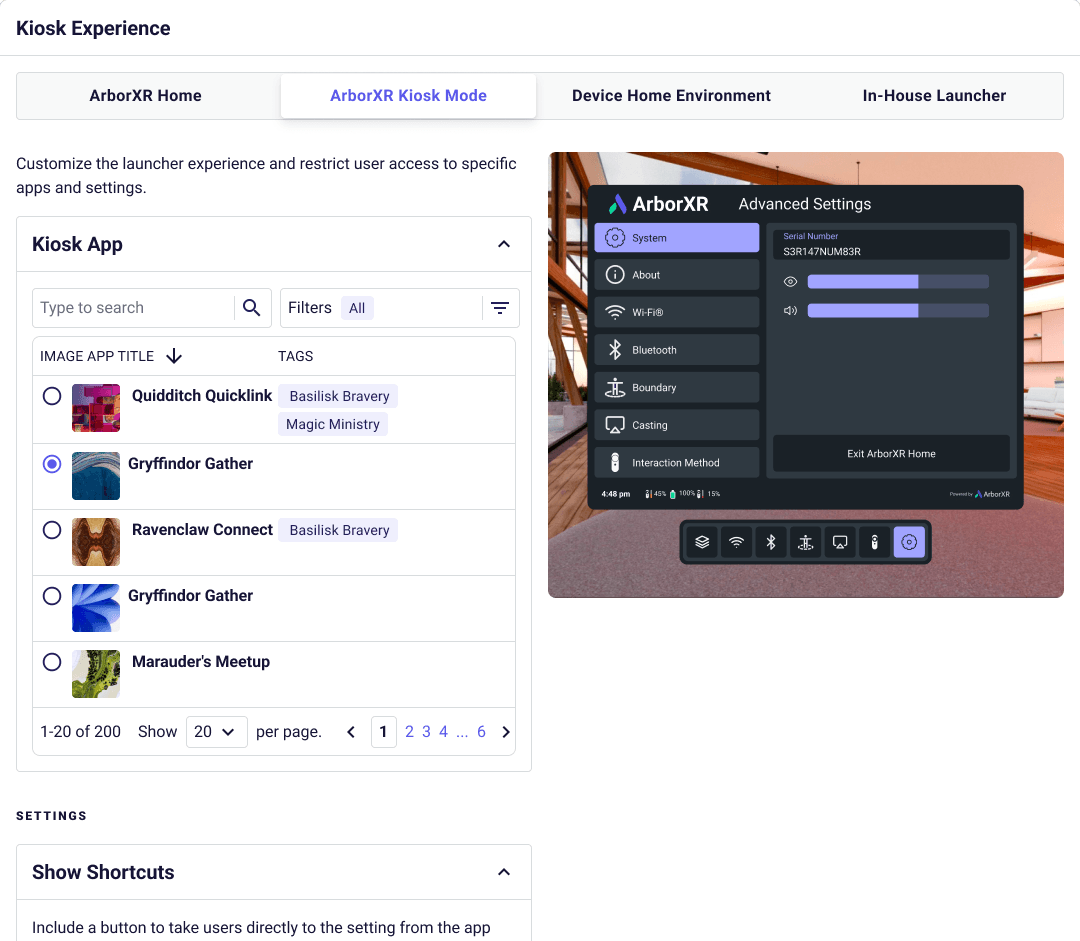Click the Ravenclaw Connect title
Screen dimensions: 1080x941
202,530
